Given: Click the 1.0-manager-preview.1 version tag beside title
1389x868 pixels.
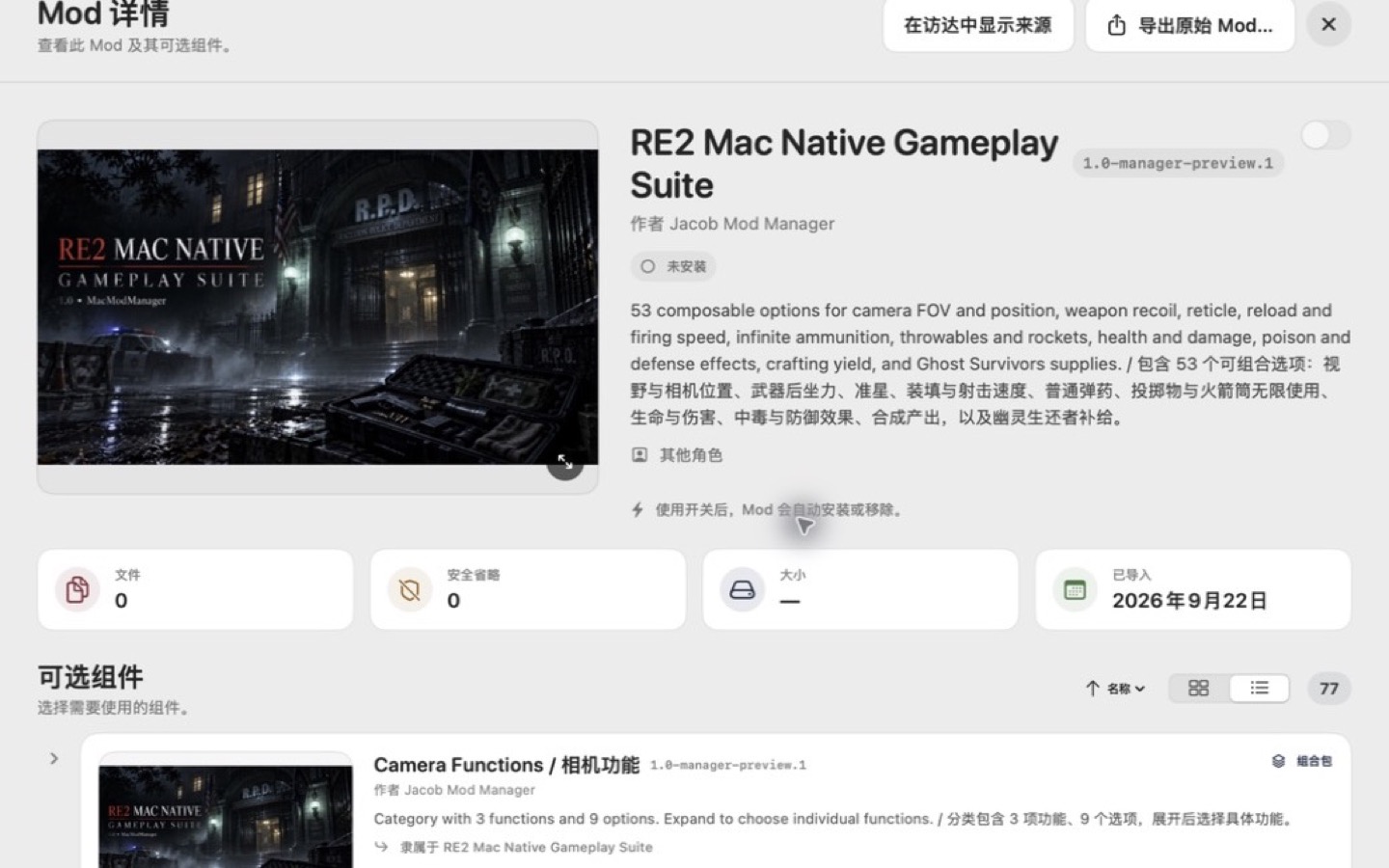Looking at the screenshot, I should pyautogui.click(x=1178, y=163).
